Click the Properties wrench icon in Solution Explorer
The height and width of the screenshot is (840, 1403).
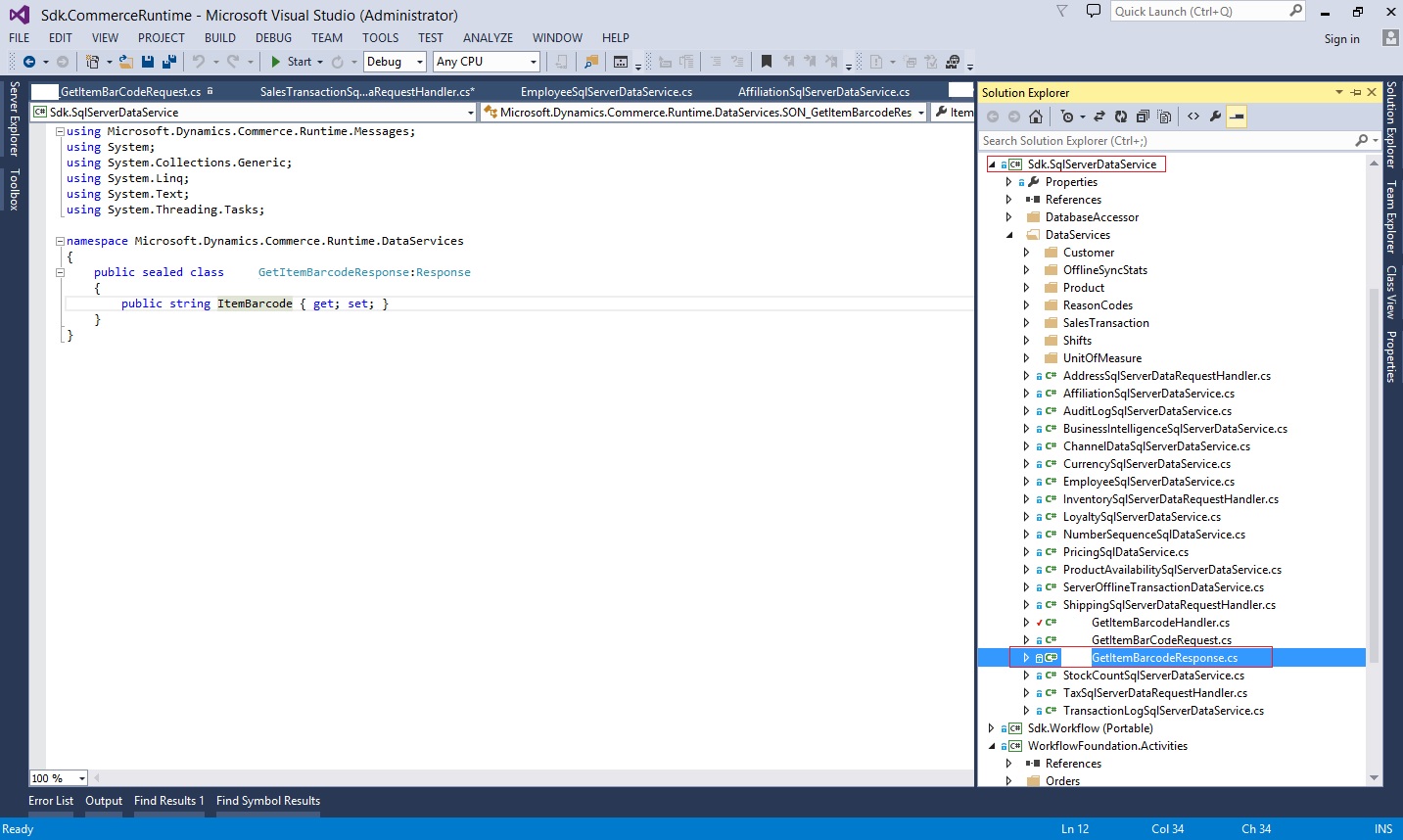tap(1215, 117)
